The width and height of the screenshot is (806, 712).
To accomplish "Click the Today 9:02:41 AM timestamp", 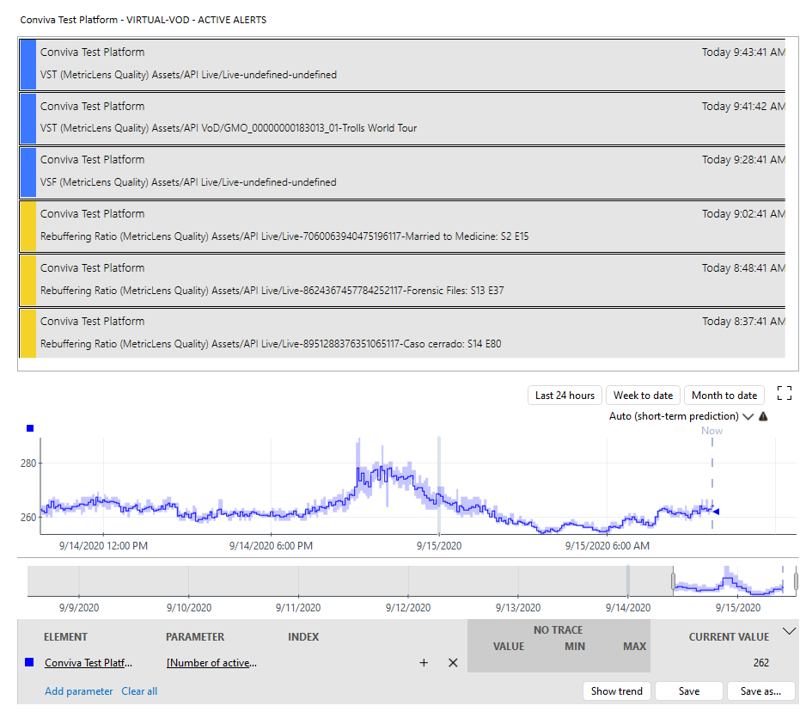I will pos(743,213).
